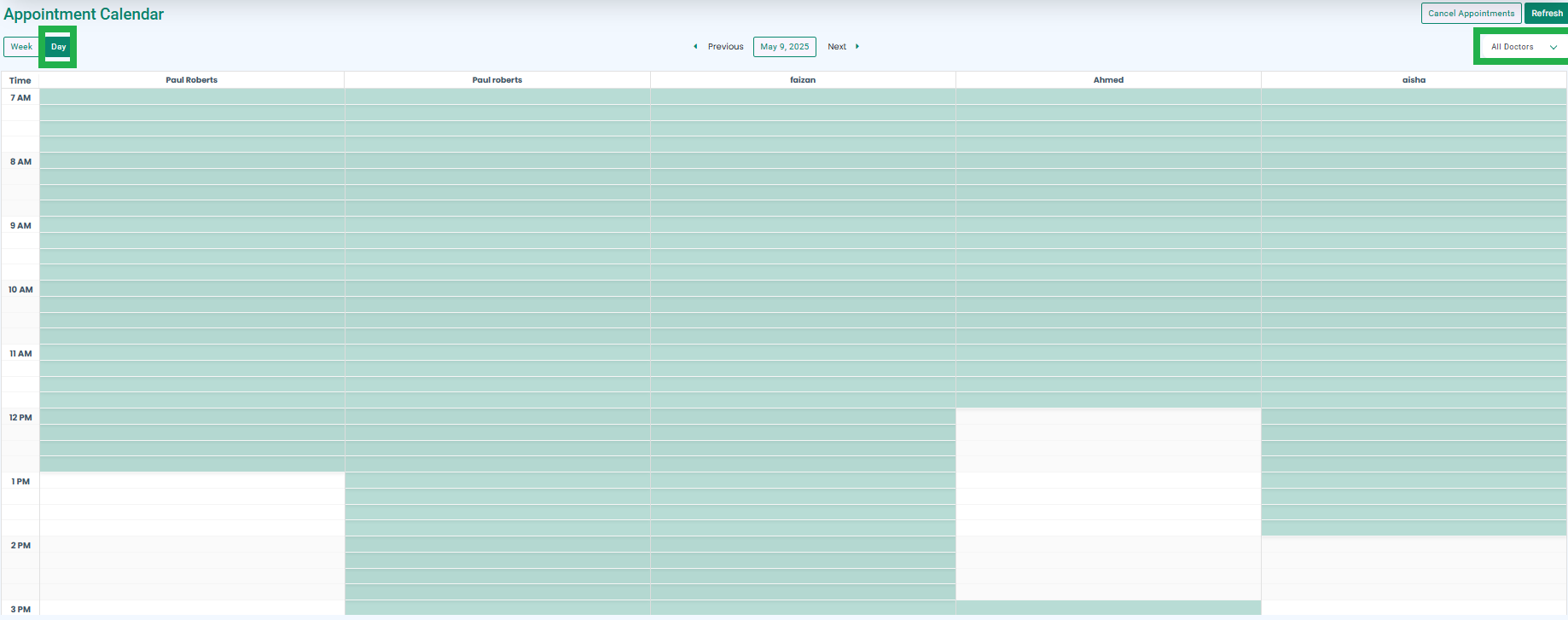Click the Next arrow icon
Viewport: 1568px width, 620px height.
857,47
